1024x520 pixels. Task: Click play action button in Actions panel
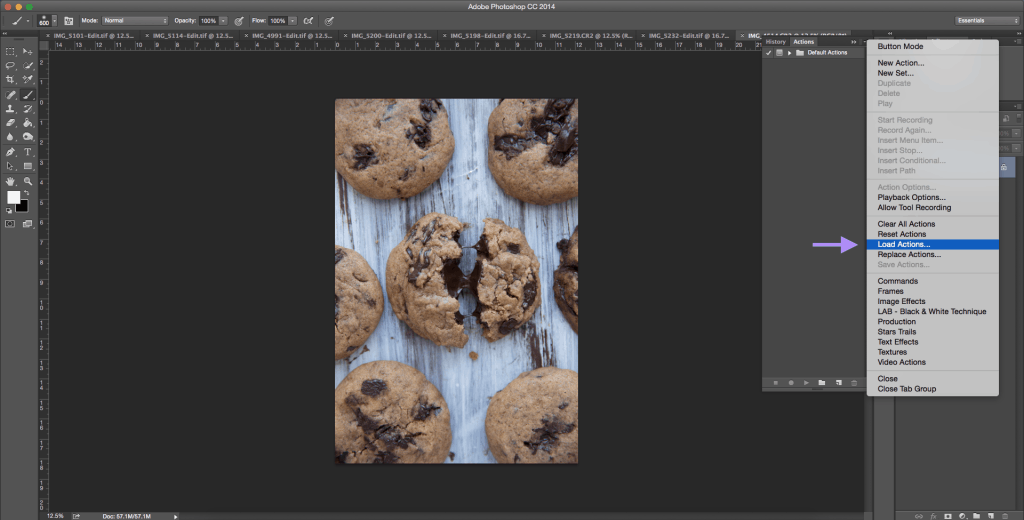[x=807, y=383]
